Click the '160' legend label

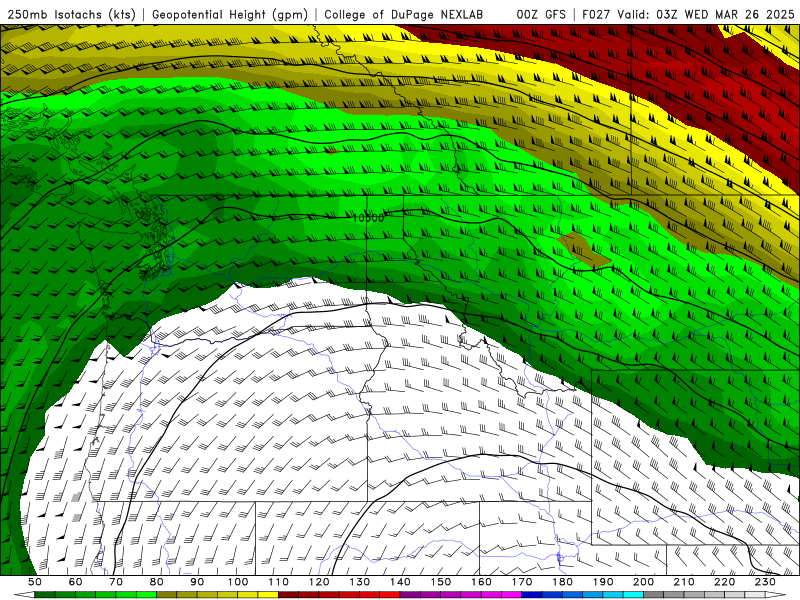[x=481, y=582]
